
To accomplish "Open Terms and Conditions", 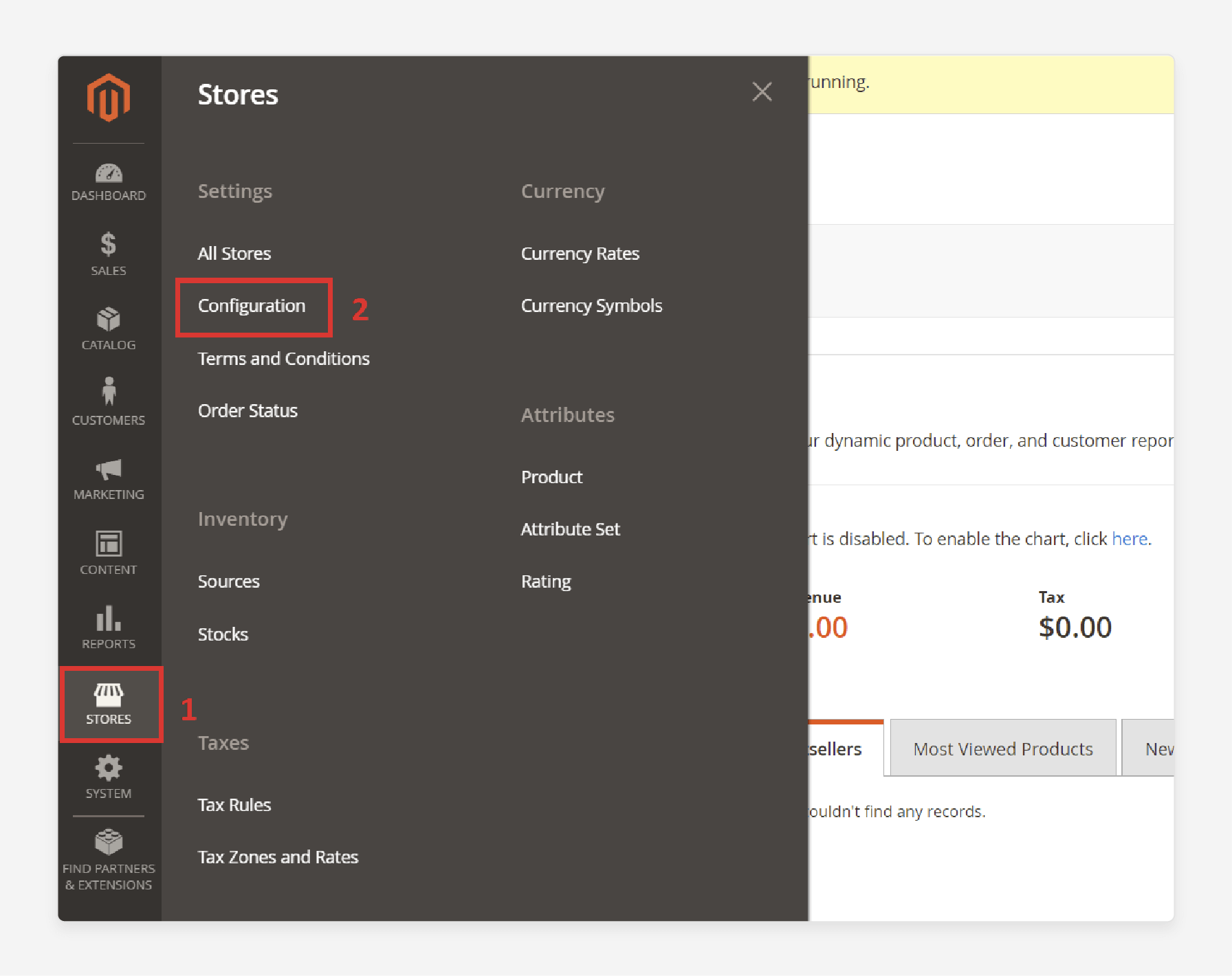I will click(x=284, y=359).
